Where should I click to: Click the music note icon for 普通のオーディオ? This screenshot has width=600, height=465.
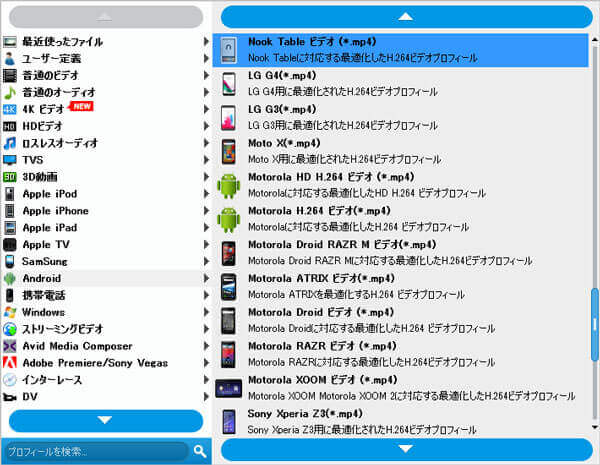click(10, 92)
